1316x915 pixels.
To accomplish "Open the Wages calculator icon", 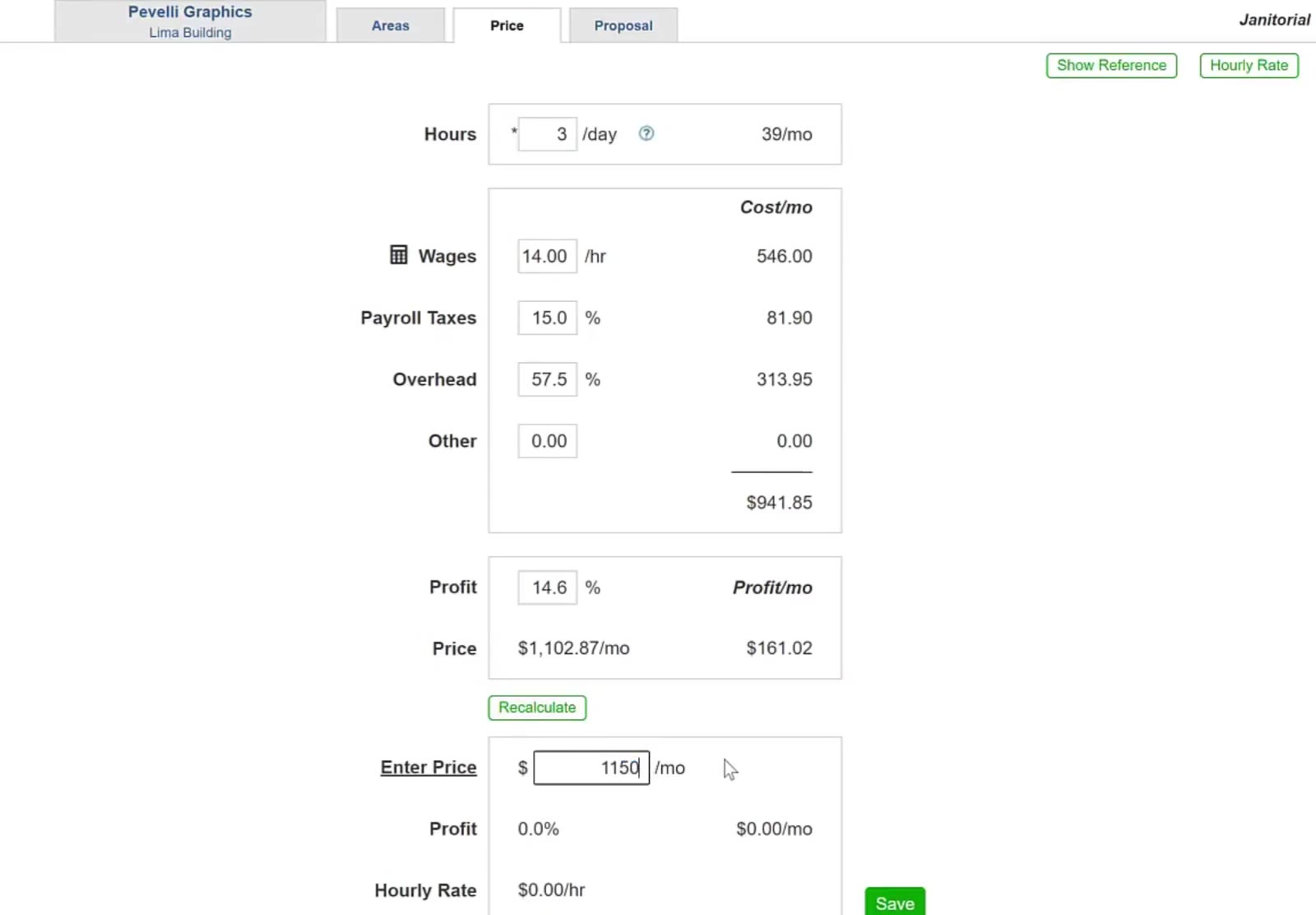I will point(398,255).
